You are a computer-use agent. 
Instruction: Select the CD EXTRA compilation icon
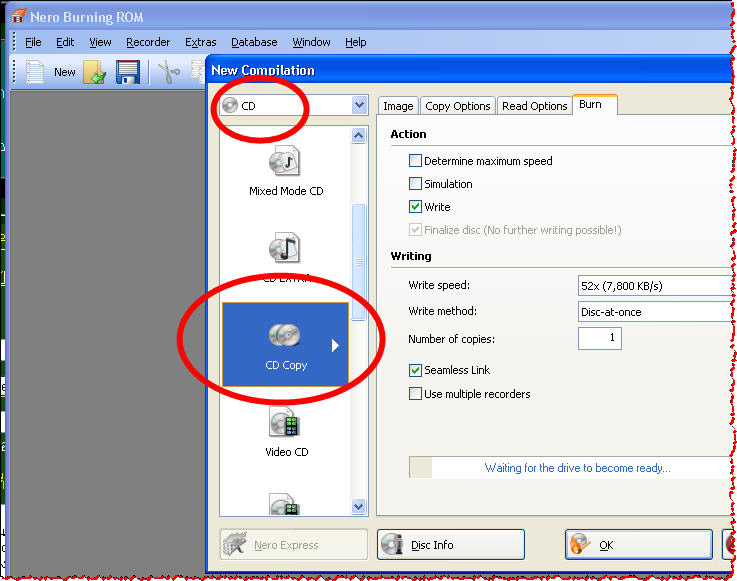pos(285,247)
